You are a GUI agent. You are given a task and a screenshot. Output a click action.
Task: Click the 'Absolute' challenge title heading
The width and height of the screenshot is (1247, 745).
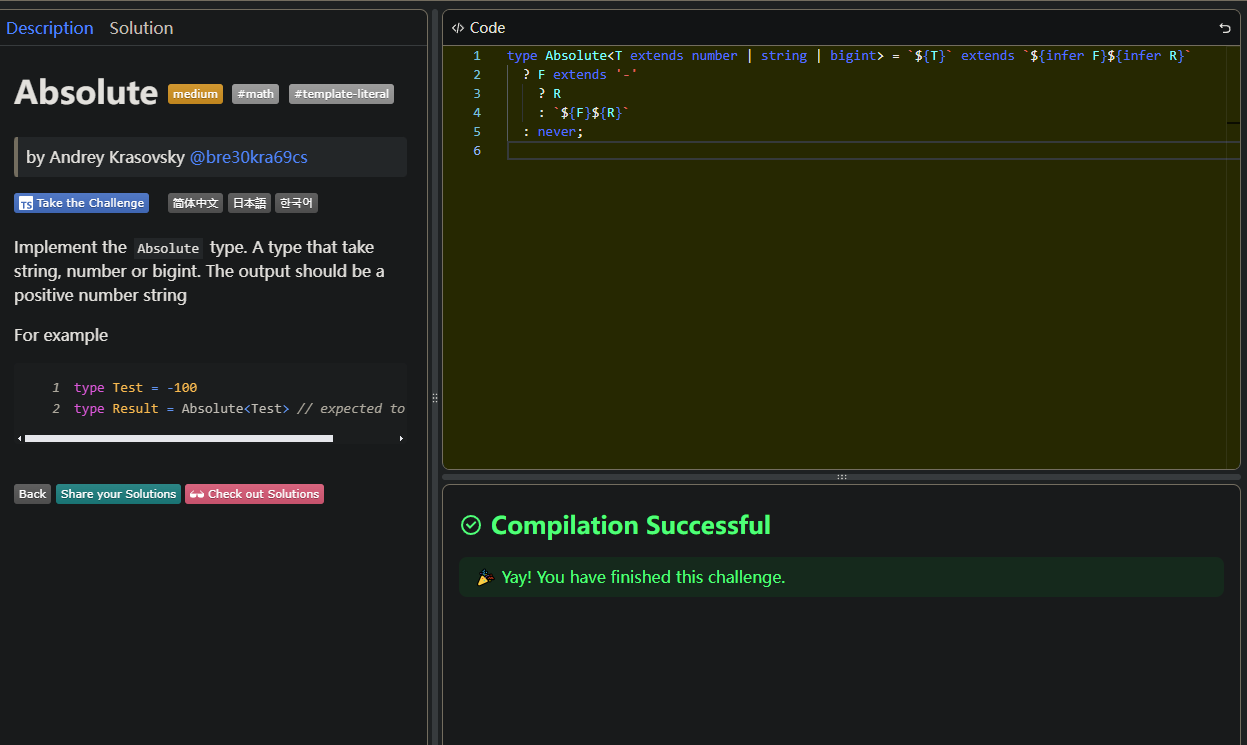86,92
